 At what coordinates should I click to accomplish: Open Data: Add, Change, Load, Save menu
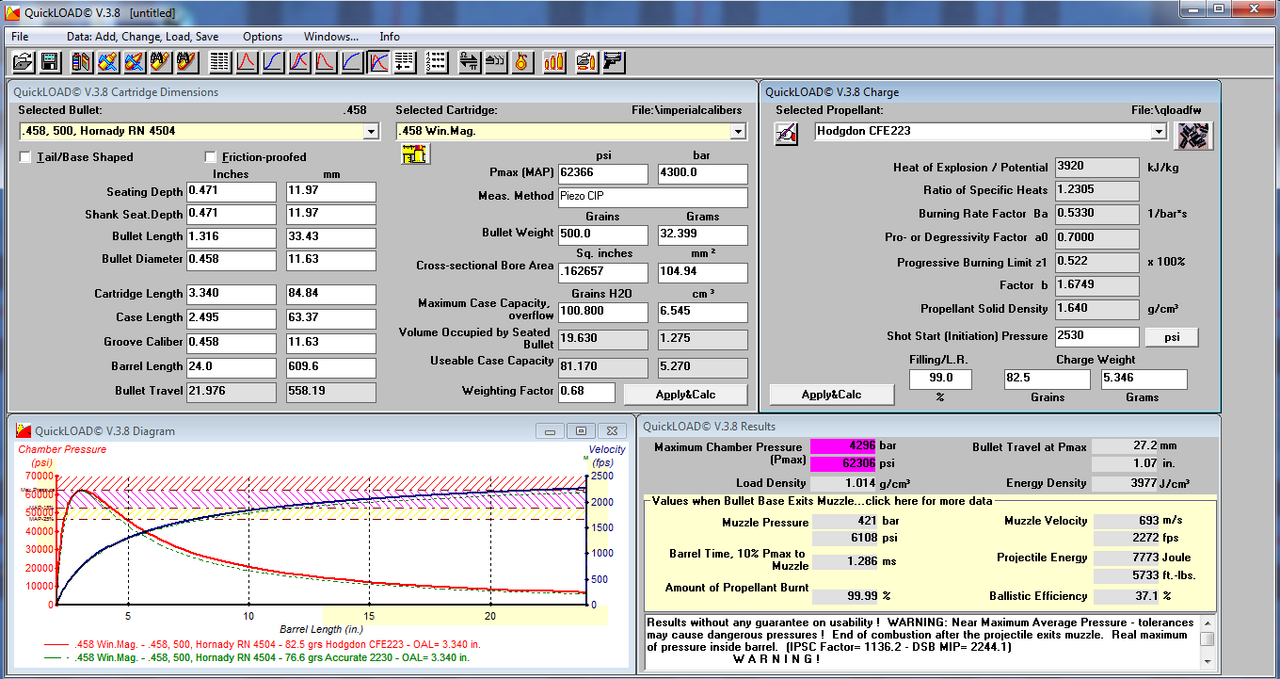[x=143, y=37]
